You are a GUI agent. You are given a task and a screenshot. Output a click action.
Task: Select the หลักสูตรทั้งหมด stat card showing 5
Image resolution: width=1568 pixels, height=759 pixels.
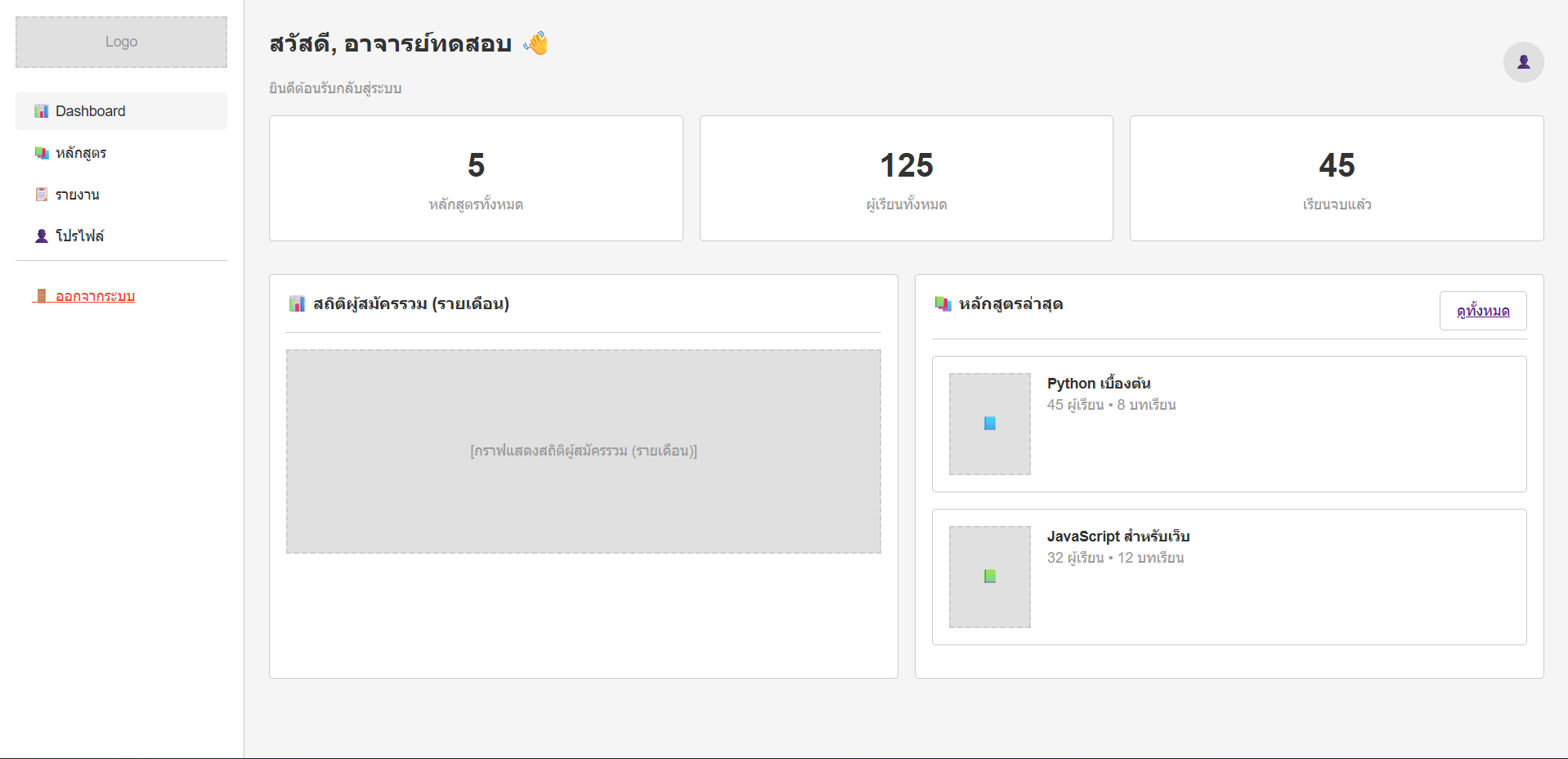click(x=476, y=178)
